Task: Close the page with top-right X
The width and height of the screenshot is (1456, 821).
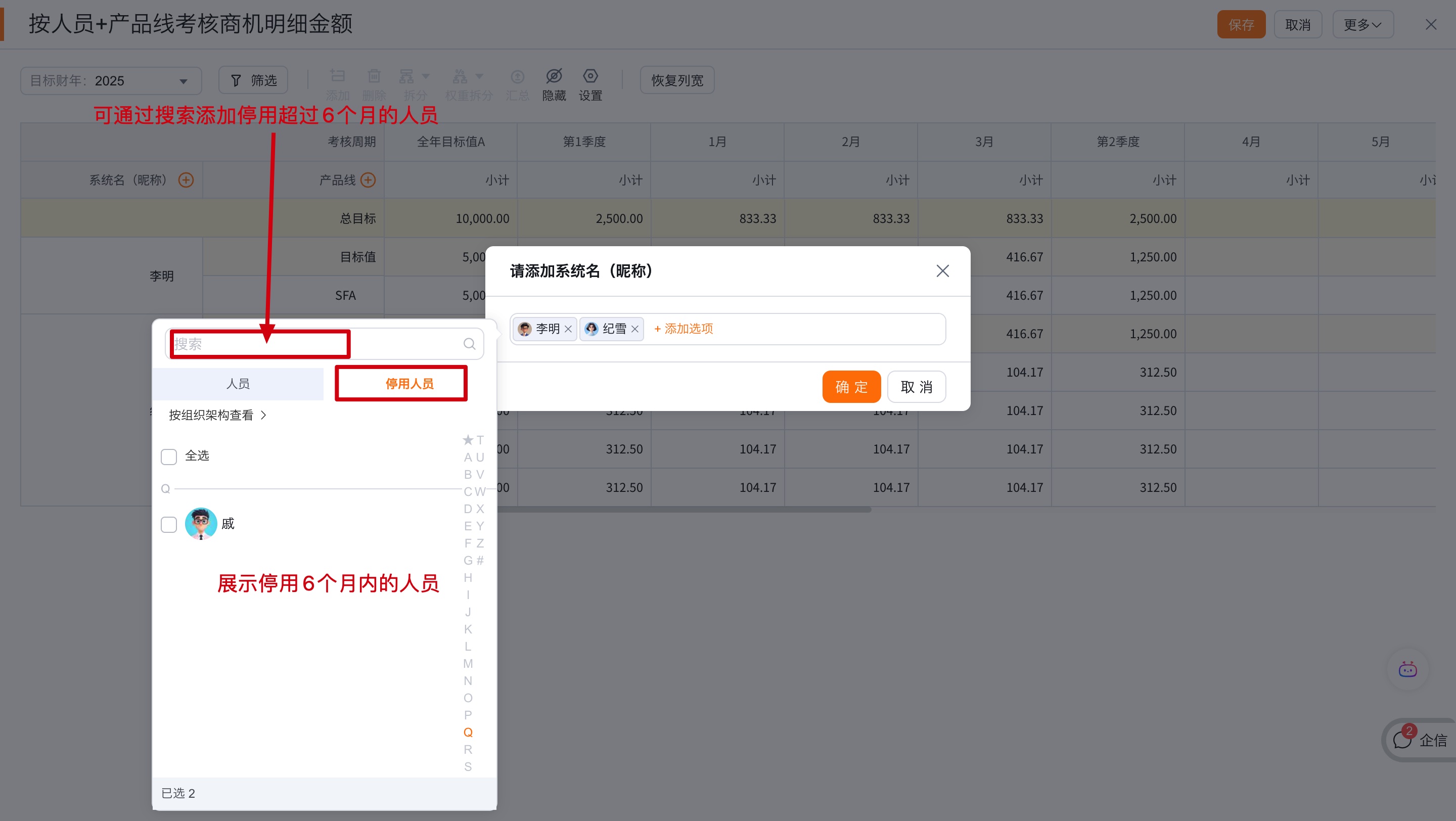Action: 1431,25
